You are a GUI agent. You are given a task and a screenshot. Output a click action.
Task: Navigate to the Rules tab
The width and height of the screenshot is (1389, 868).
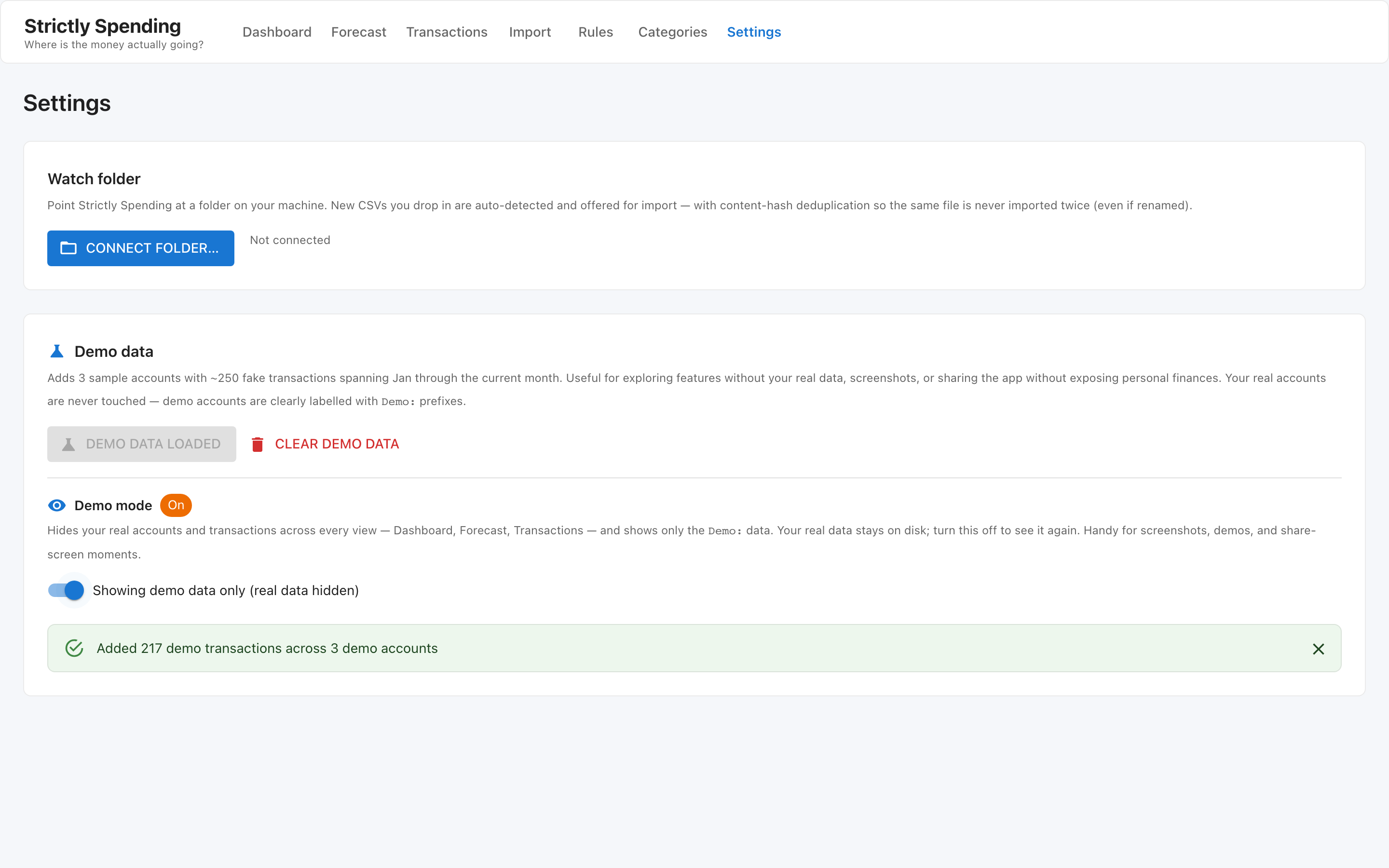[x=596, y=32]
